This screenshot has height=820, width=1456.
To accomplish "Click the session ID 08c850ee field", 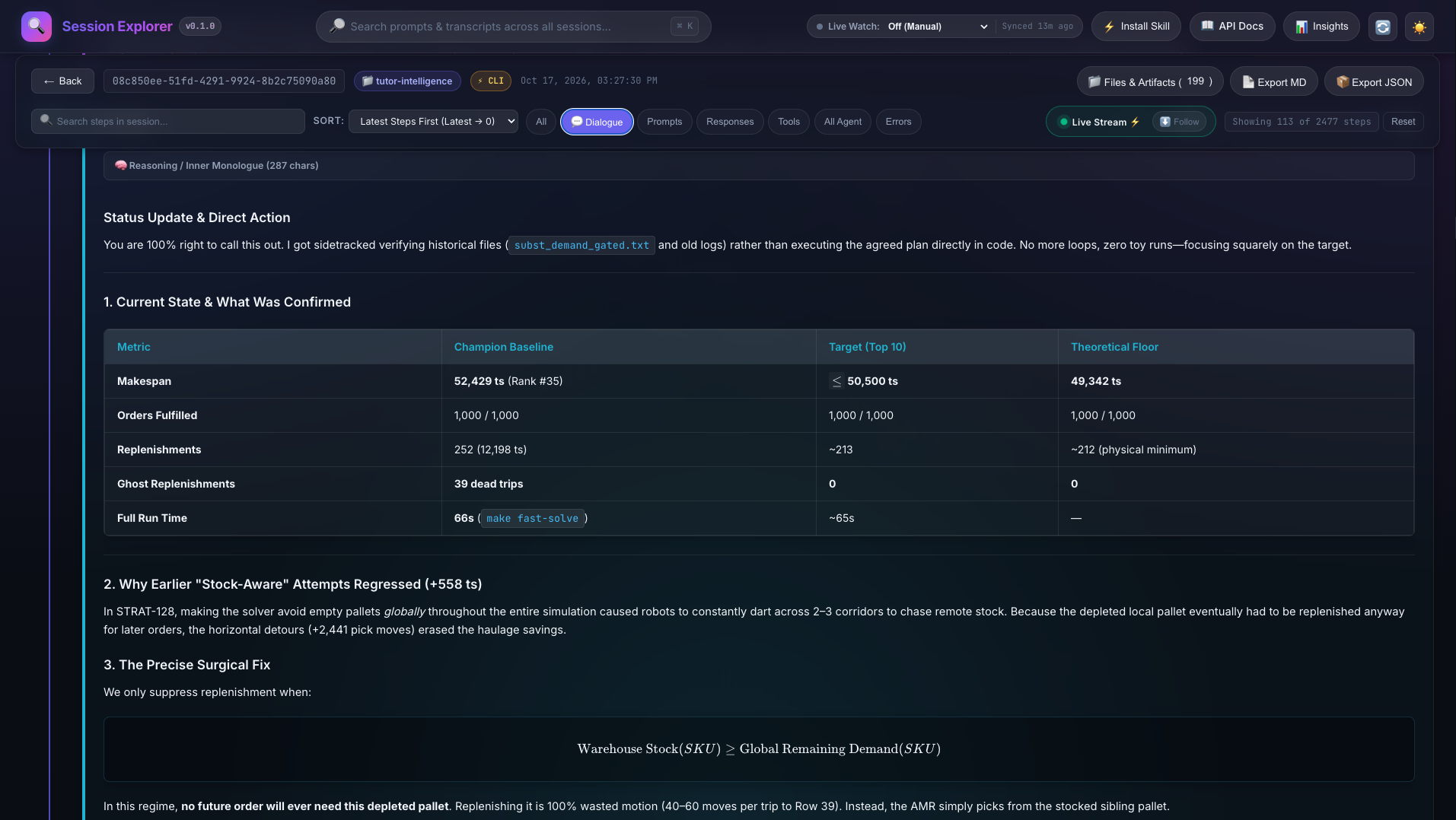I will [224, 81].
